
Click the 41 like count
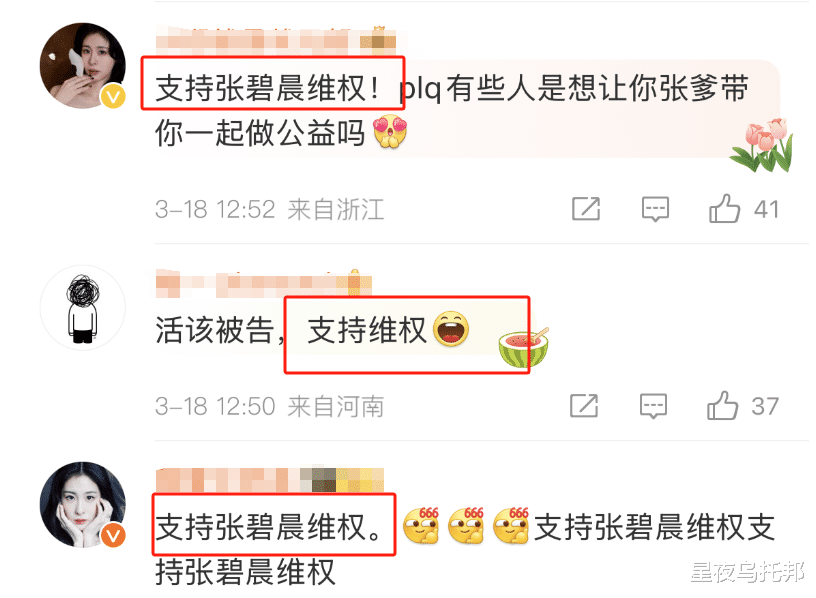pyautogui.click(x=767, y=210)
